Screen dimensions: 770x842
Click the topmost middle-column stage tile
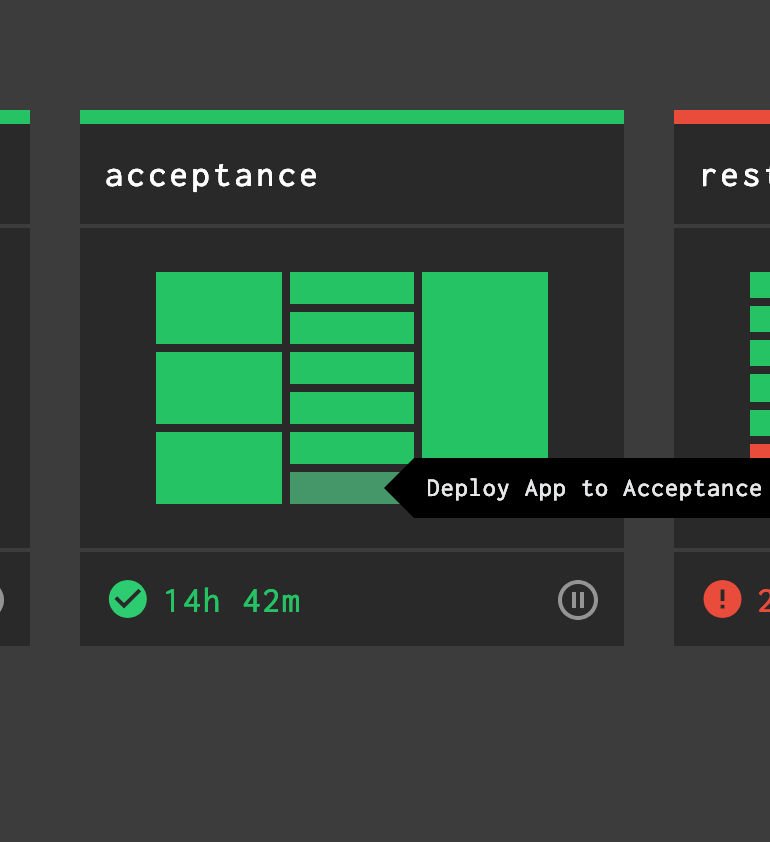pyautogui.click(x=351, y=288)
